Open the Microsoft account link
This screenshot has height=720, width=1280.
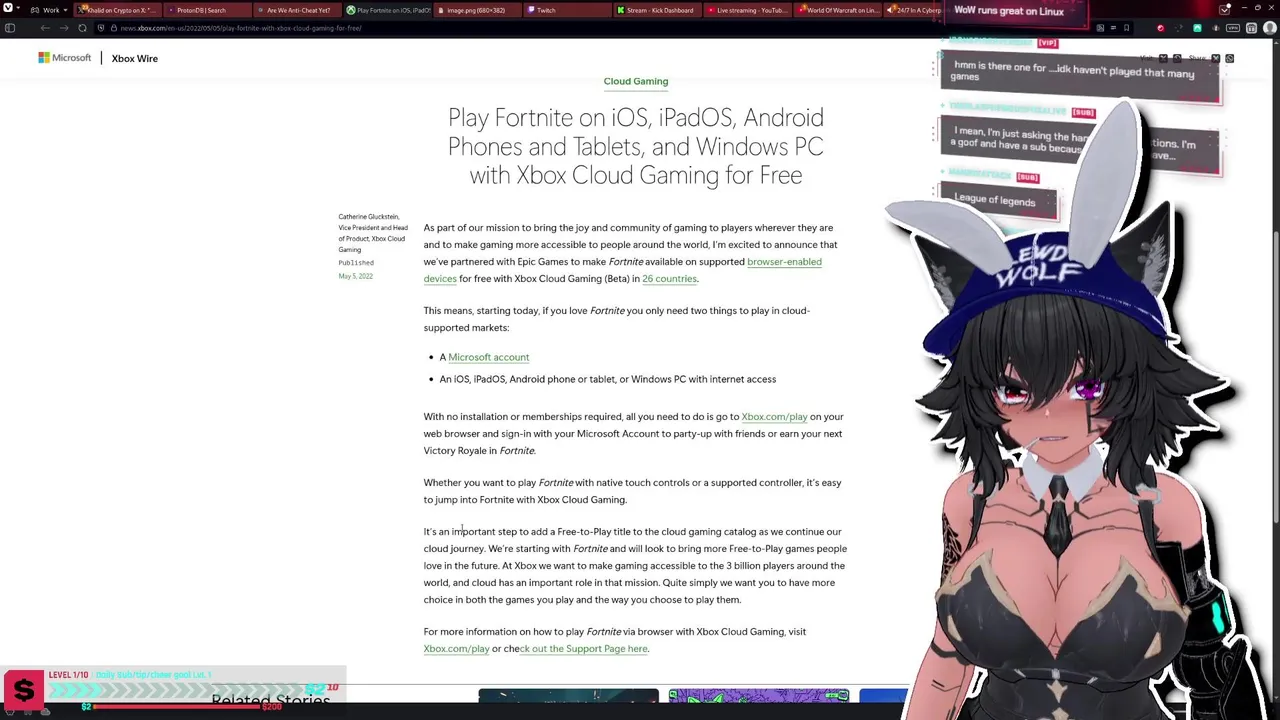click(x=488, y=357)
